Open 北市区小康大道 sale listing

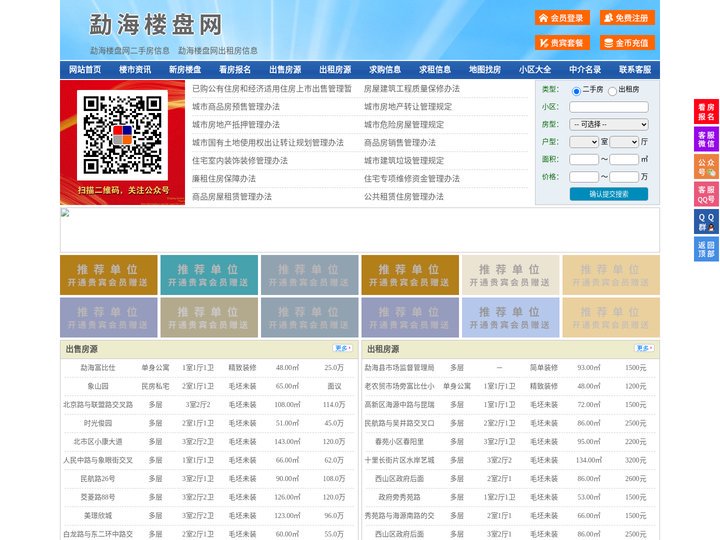[x=98, y=441]
